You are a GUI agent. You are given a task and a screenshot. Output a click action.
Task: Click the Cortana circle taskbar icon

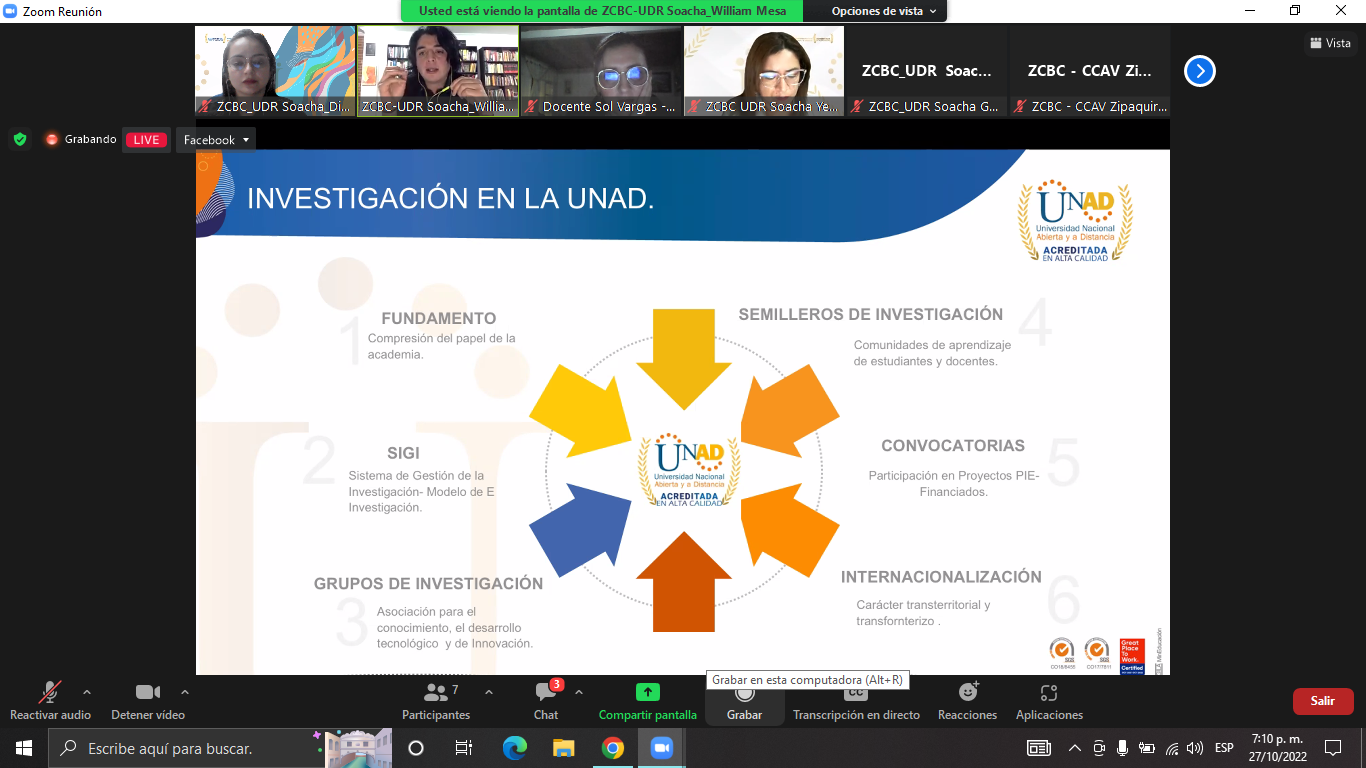(x=416, y=748)
